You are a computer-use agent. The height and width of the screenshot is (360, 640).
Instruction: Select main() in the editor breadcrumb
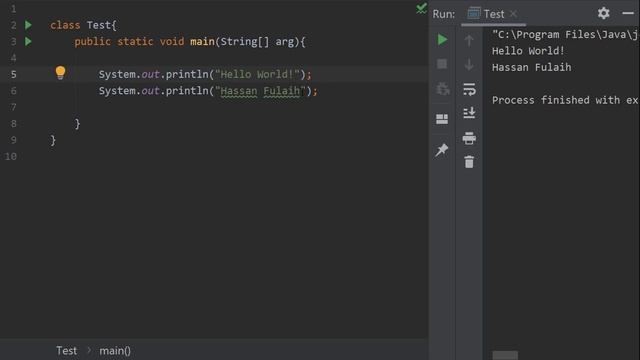115,351
